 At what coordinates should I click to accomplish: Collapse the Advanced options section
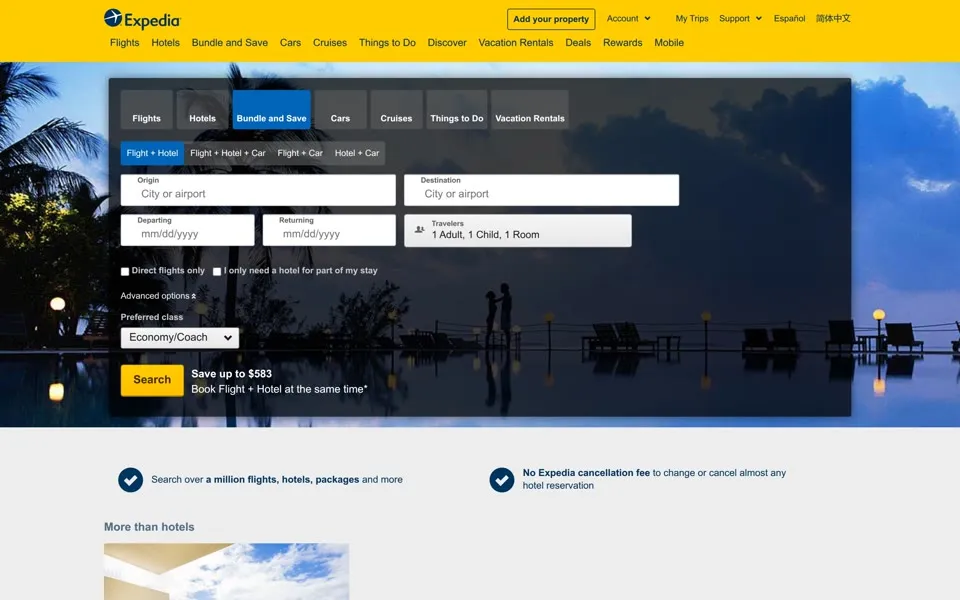pyautogui.click(x=158, y=296)
